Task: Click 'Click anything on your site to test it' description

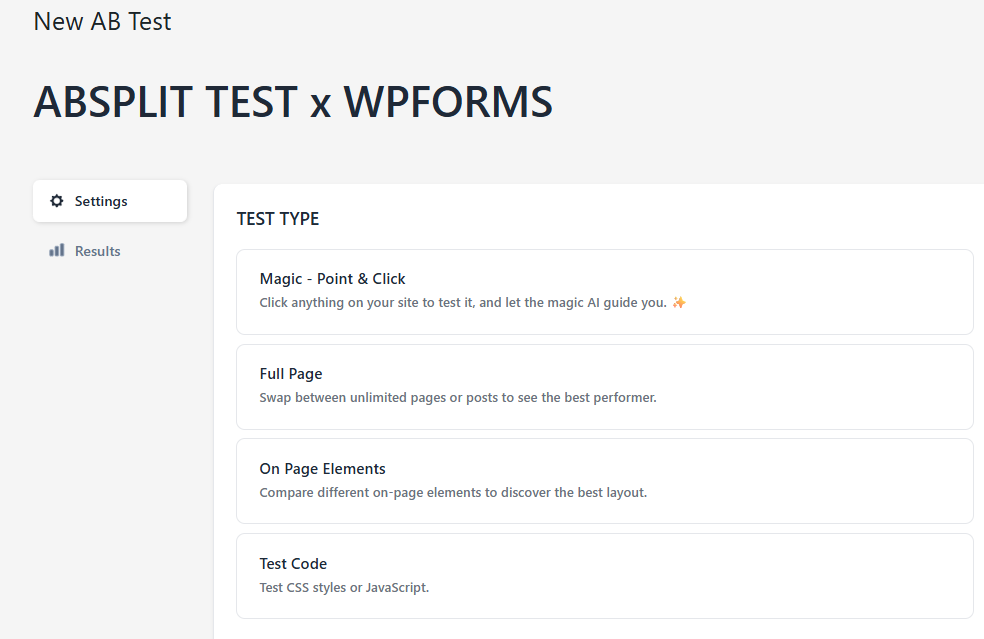Action: (463, 303)
